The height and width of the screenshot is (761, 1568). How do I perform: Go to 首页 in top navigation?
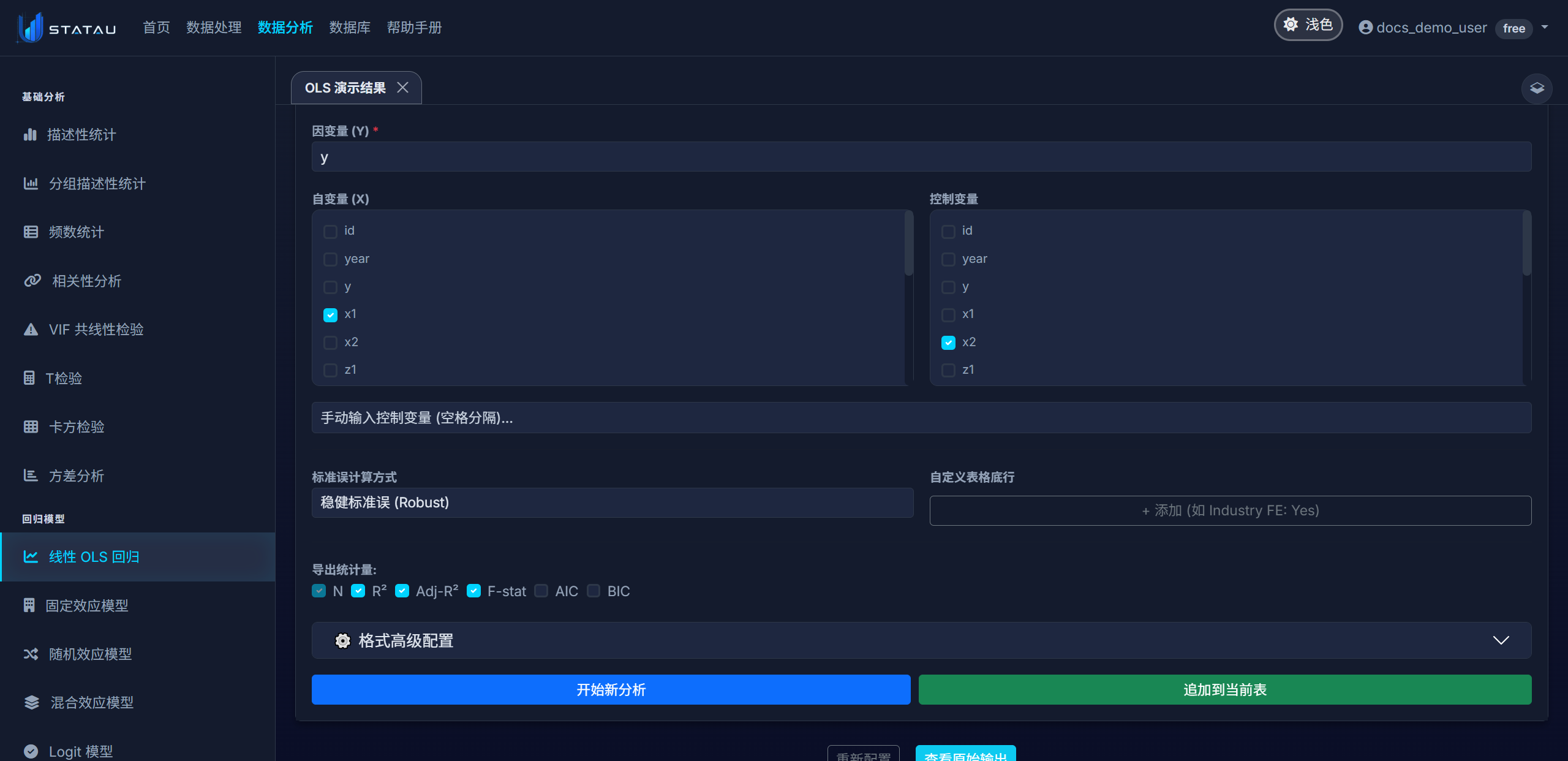[156, 28]
